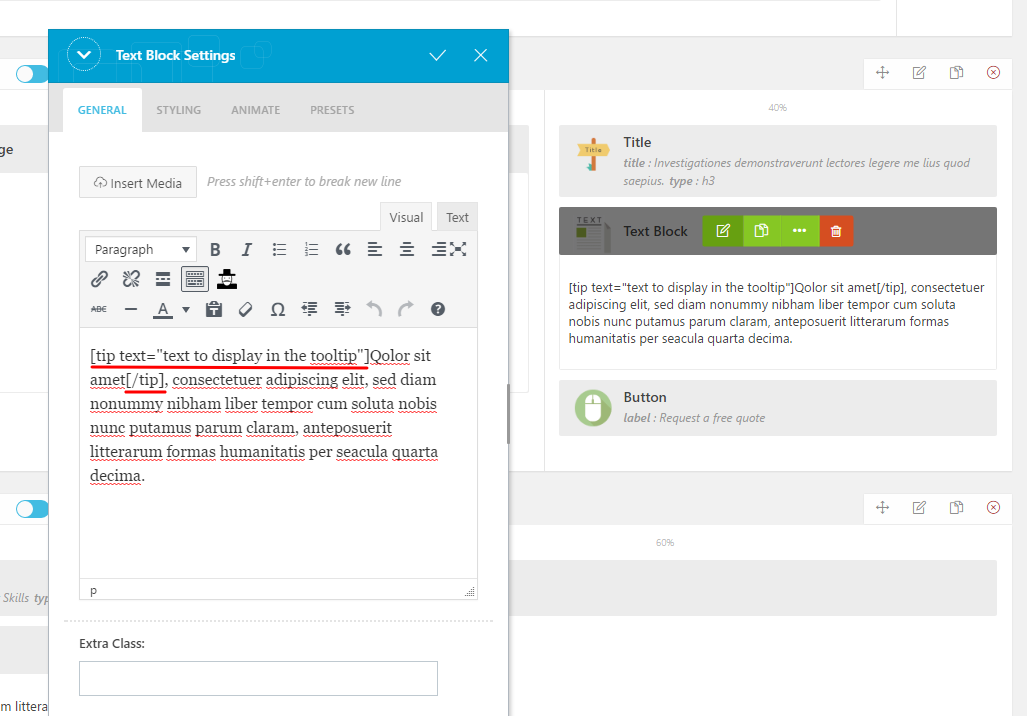Click the insert link chain icon
This screenshot has height=716, width=1027.
click(x=99, y=279)
